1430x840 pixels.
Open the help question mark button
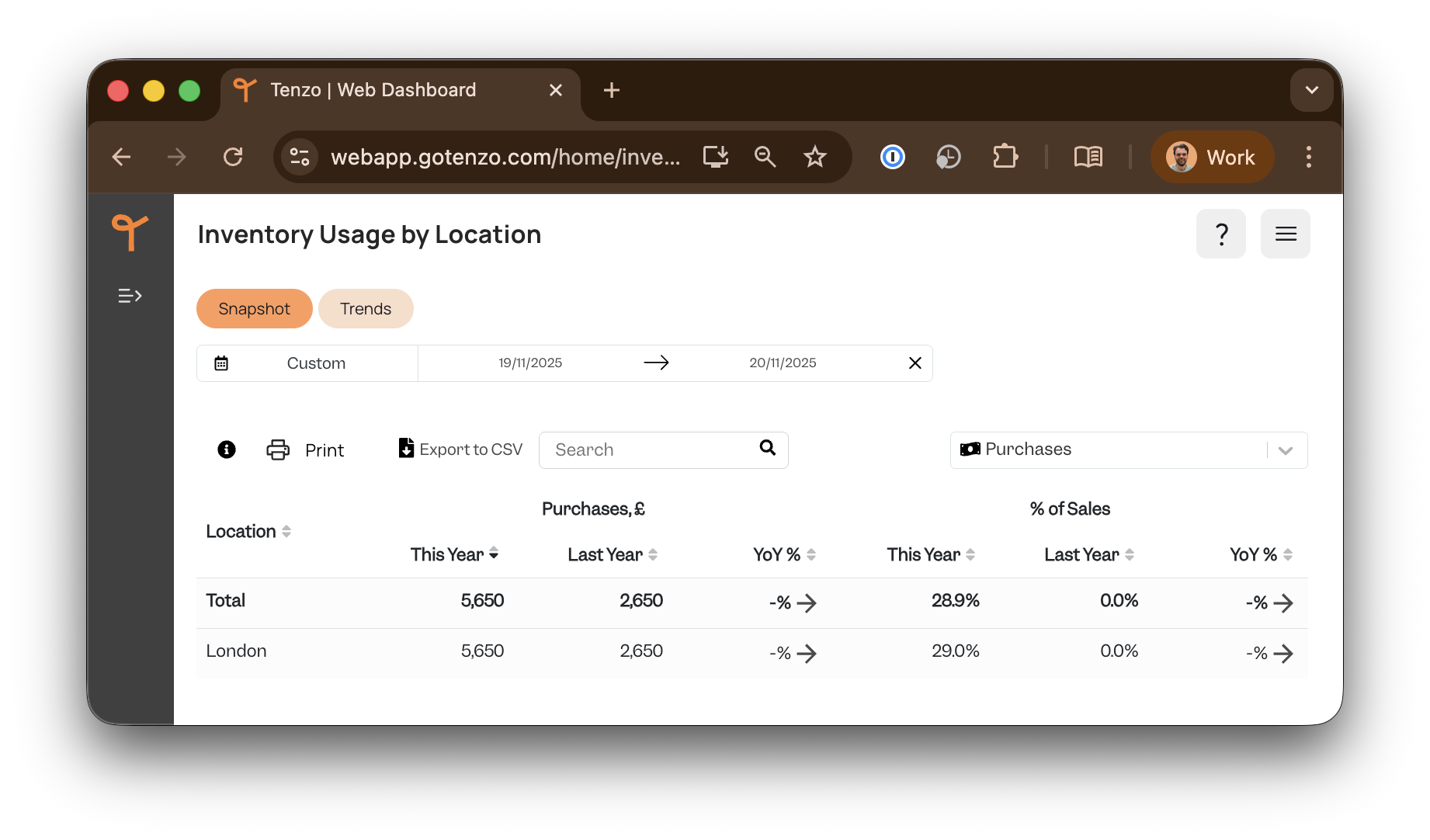click(1220, 234)
